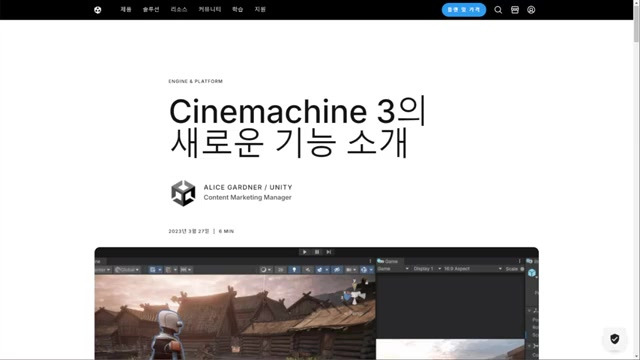Open the Display 1 dropdown
The width and height of the screenshot is (640, 360).
point(427,269)
